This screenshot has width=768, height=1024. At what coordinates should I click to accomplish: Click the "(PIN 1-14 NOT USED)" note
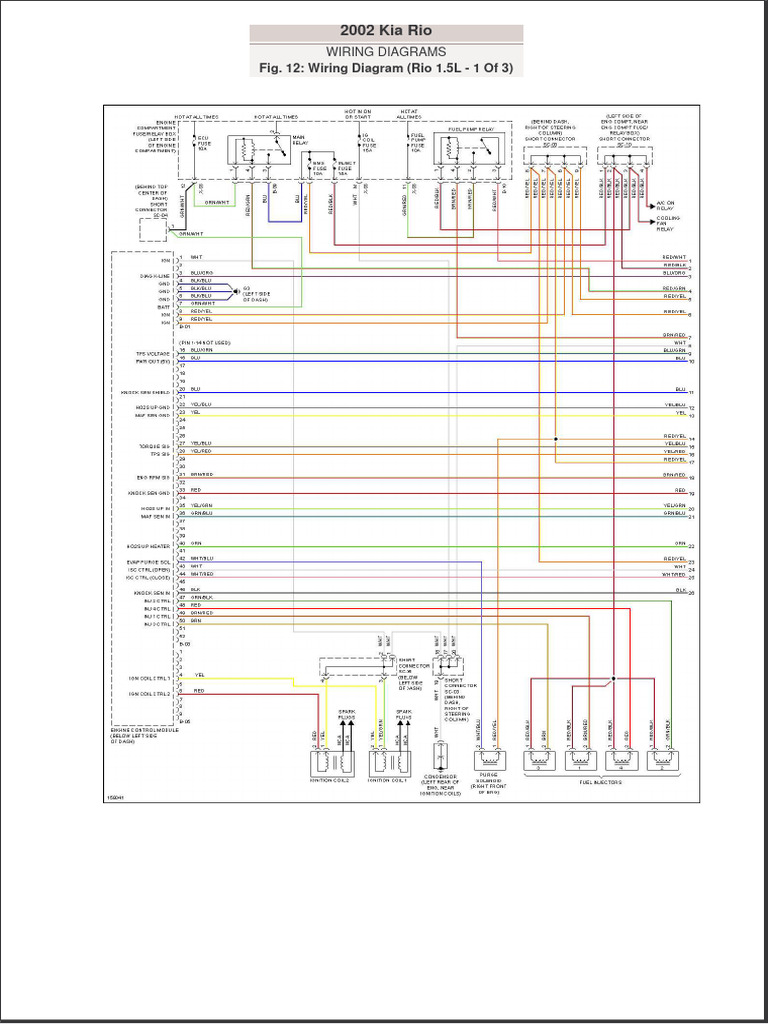coord(204,343)
